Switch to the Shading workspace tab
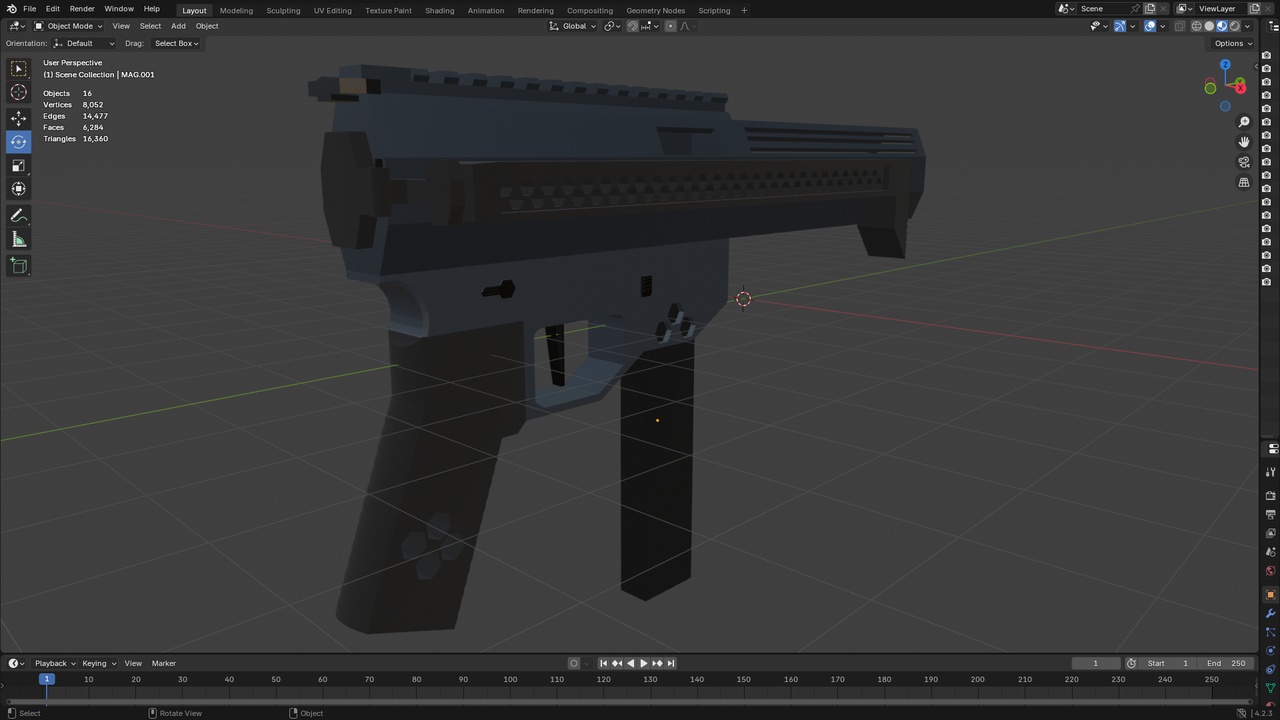 439,10
